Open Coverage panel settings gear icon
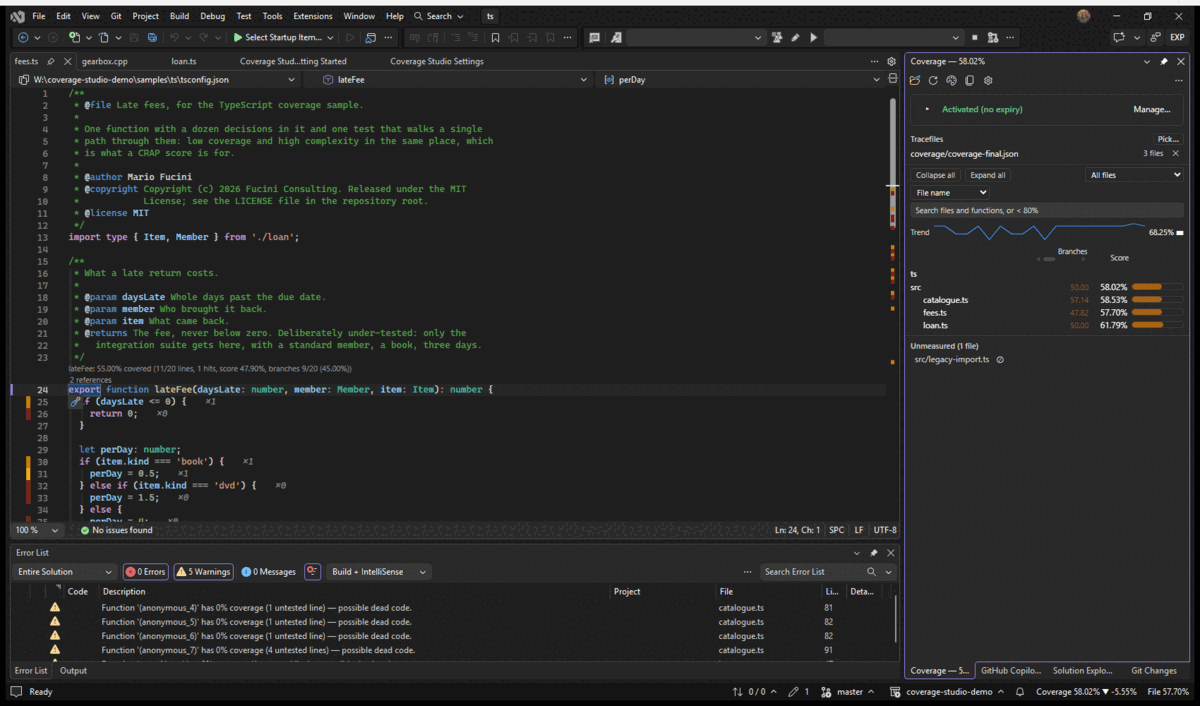 (988, 80)
